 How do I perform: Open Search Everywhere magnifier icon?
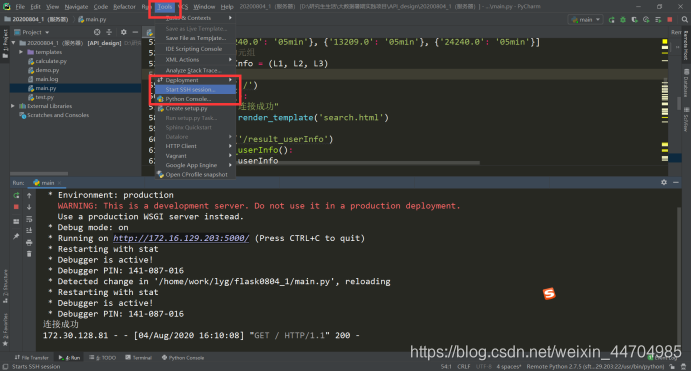click(684, 20)
